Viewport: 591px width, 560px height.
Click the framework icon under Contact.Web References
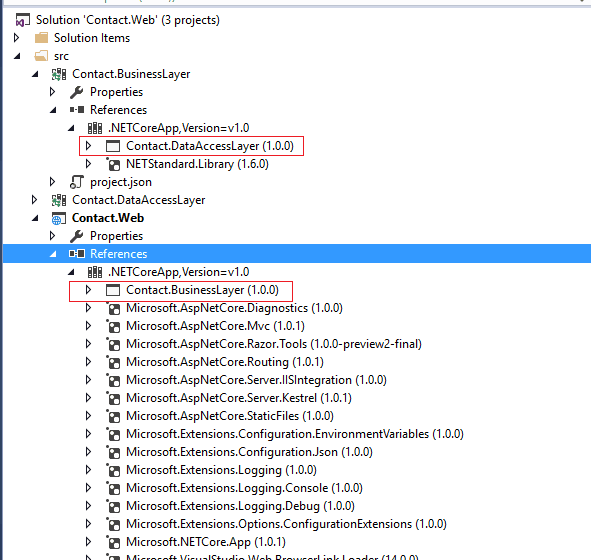(95, 272)
